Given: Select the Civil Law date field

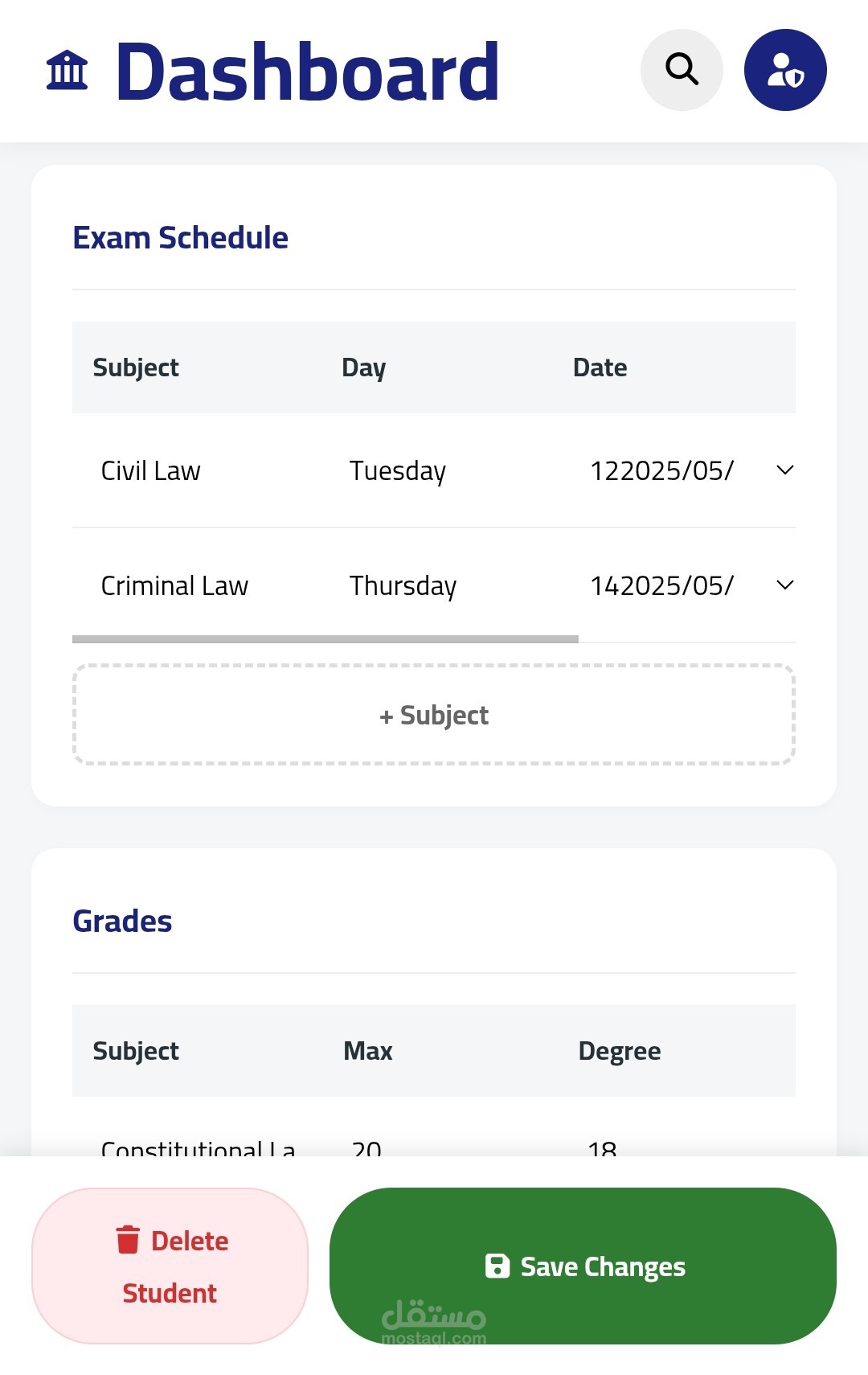Looking at the screenshot, I should coord(661,471).
